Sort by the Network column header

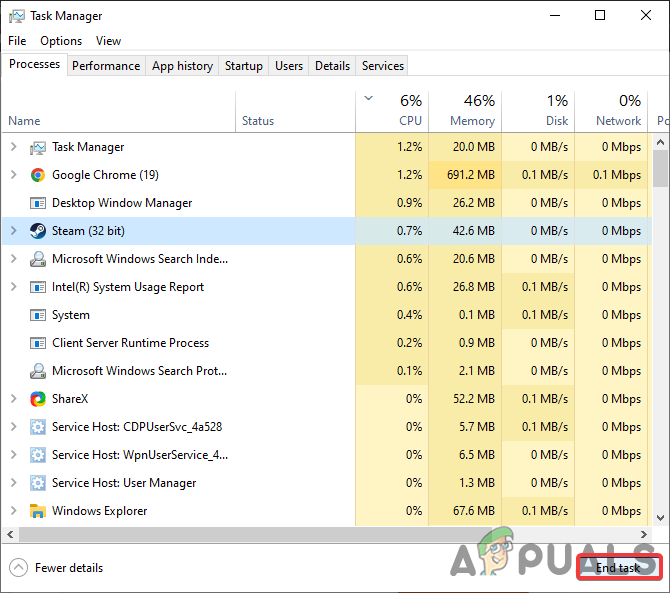tap(611, 111)
